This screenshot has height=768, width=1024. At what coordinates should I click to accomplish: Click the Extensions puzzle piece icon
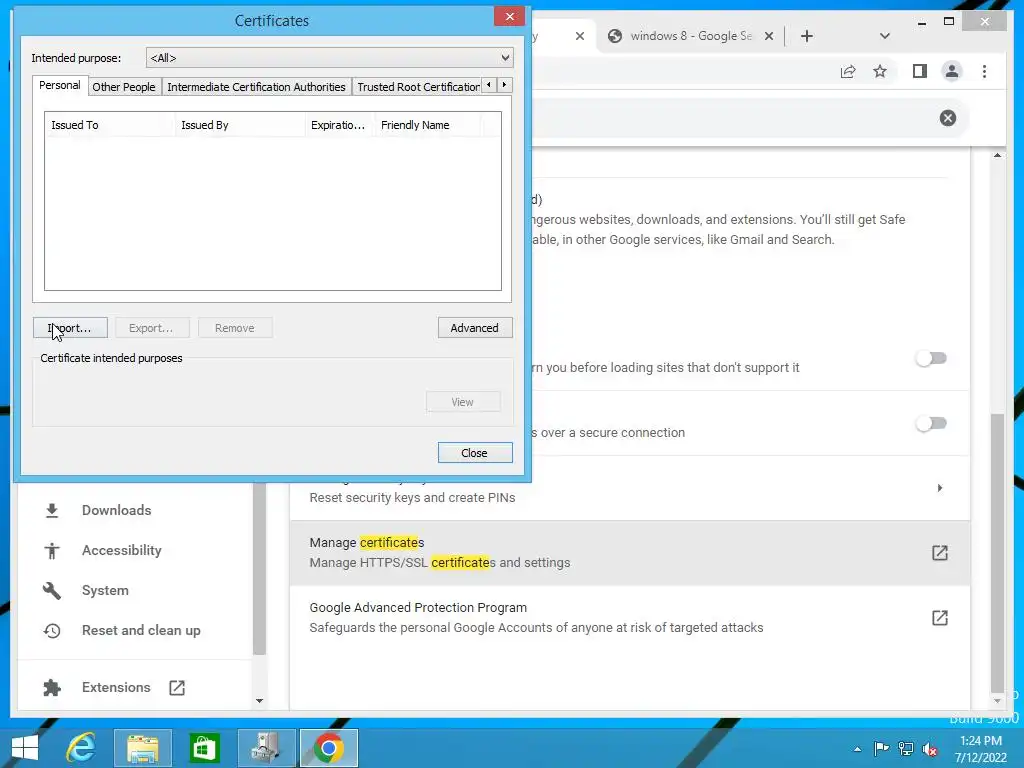click(x=52, y=688)
